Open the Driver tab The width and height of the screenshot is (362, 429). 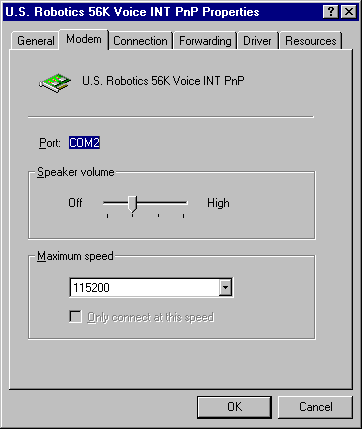coord(257,41)
